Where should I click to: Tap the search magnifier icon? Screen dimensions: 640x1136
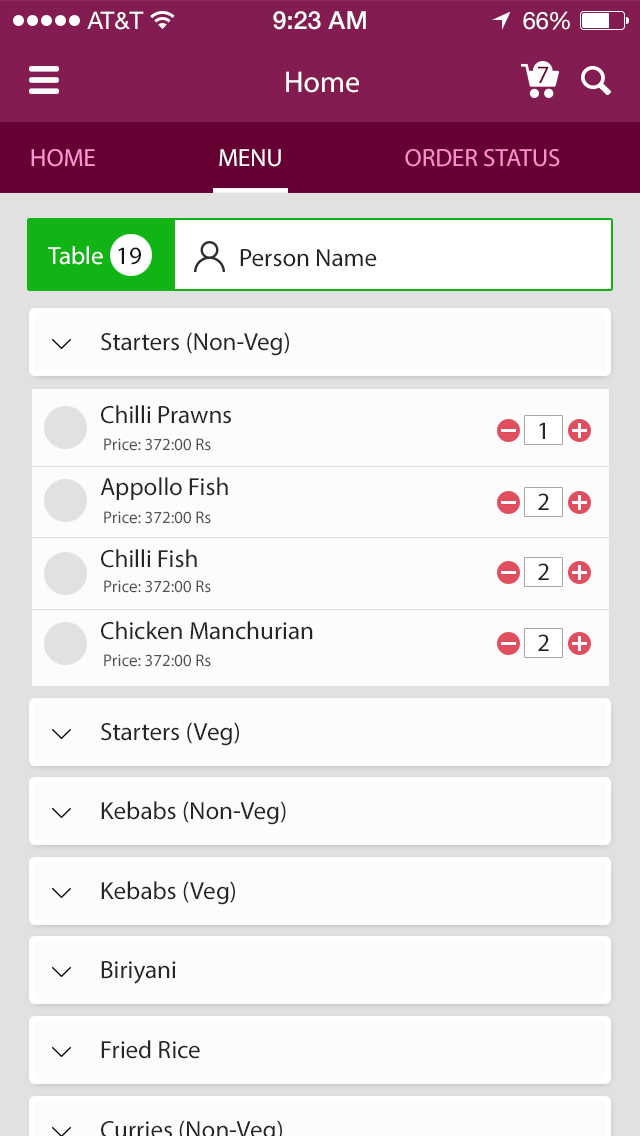click(596, 81)
